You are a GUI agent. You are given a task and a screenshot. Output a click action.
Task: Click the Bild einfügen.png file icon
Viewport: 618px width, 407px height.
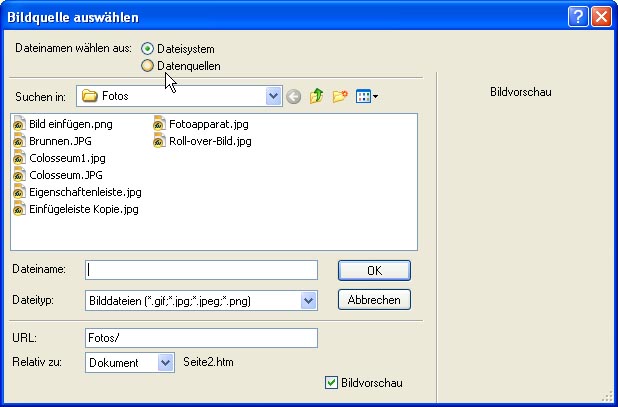[x=19, y=124]
